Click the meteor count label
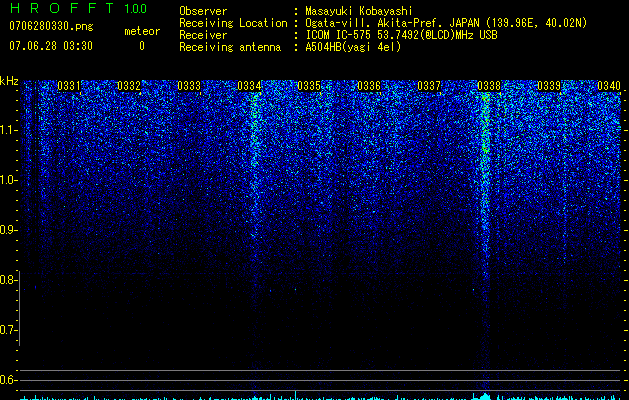This screenshot has width=629, height=400. (142, 31)
